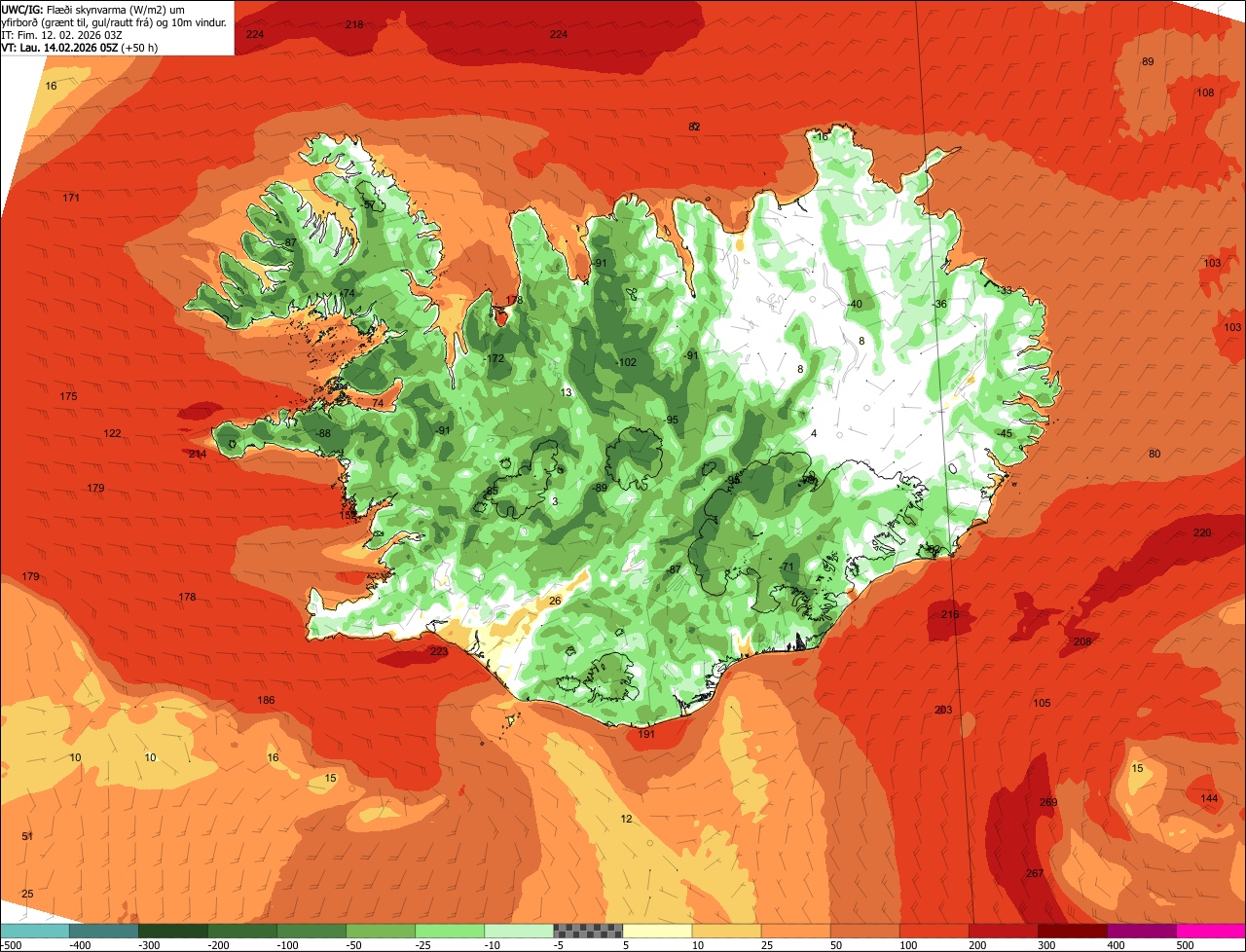
Task: Click the map value "220"
Action: (1202, 532)
